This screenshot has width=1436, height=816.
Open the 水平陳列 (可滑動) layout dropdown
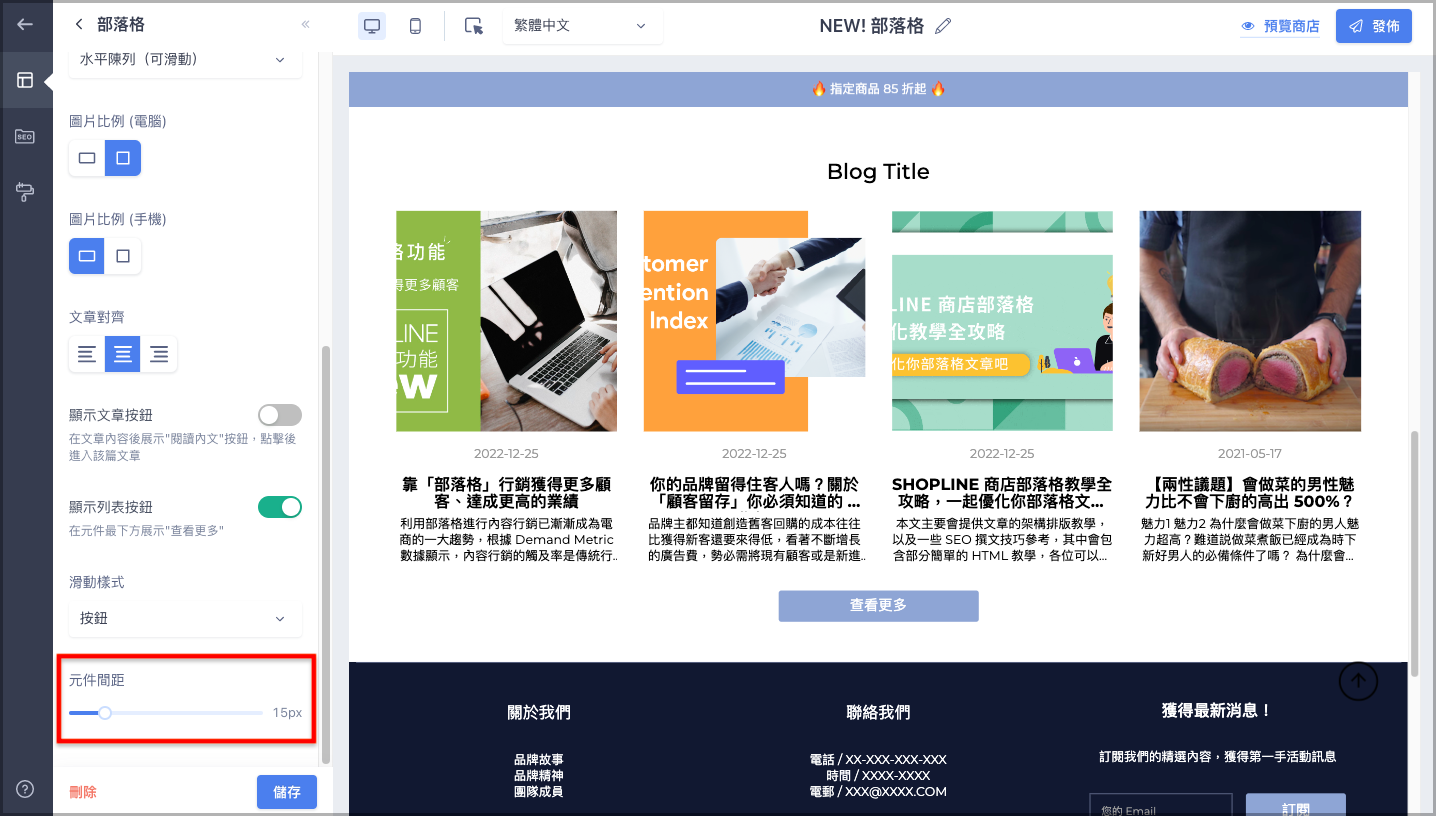point(185,60)
